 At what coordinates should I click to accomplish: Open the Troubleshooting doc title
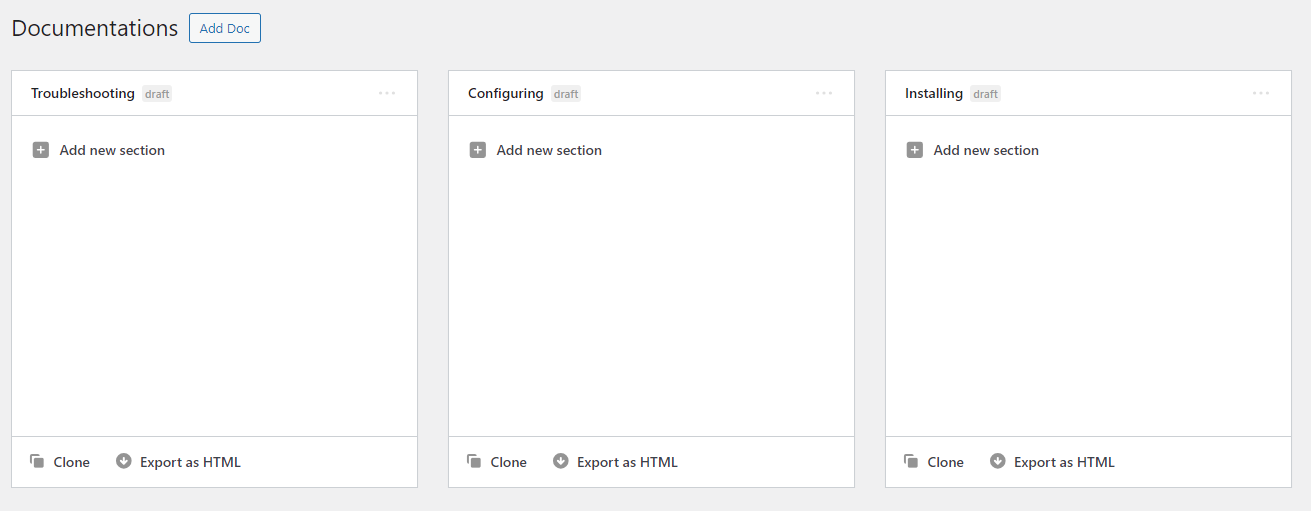(x=83, y=93)
